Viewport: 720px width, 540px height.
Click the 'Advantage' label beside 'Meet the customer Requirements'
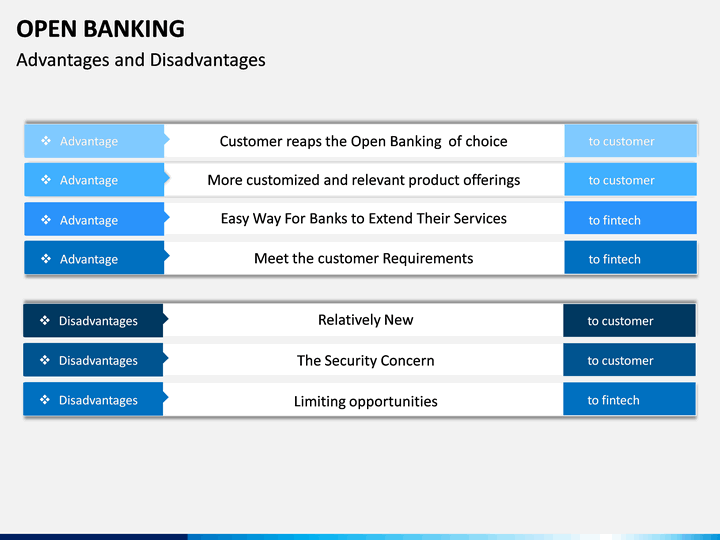[89, 259]
